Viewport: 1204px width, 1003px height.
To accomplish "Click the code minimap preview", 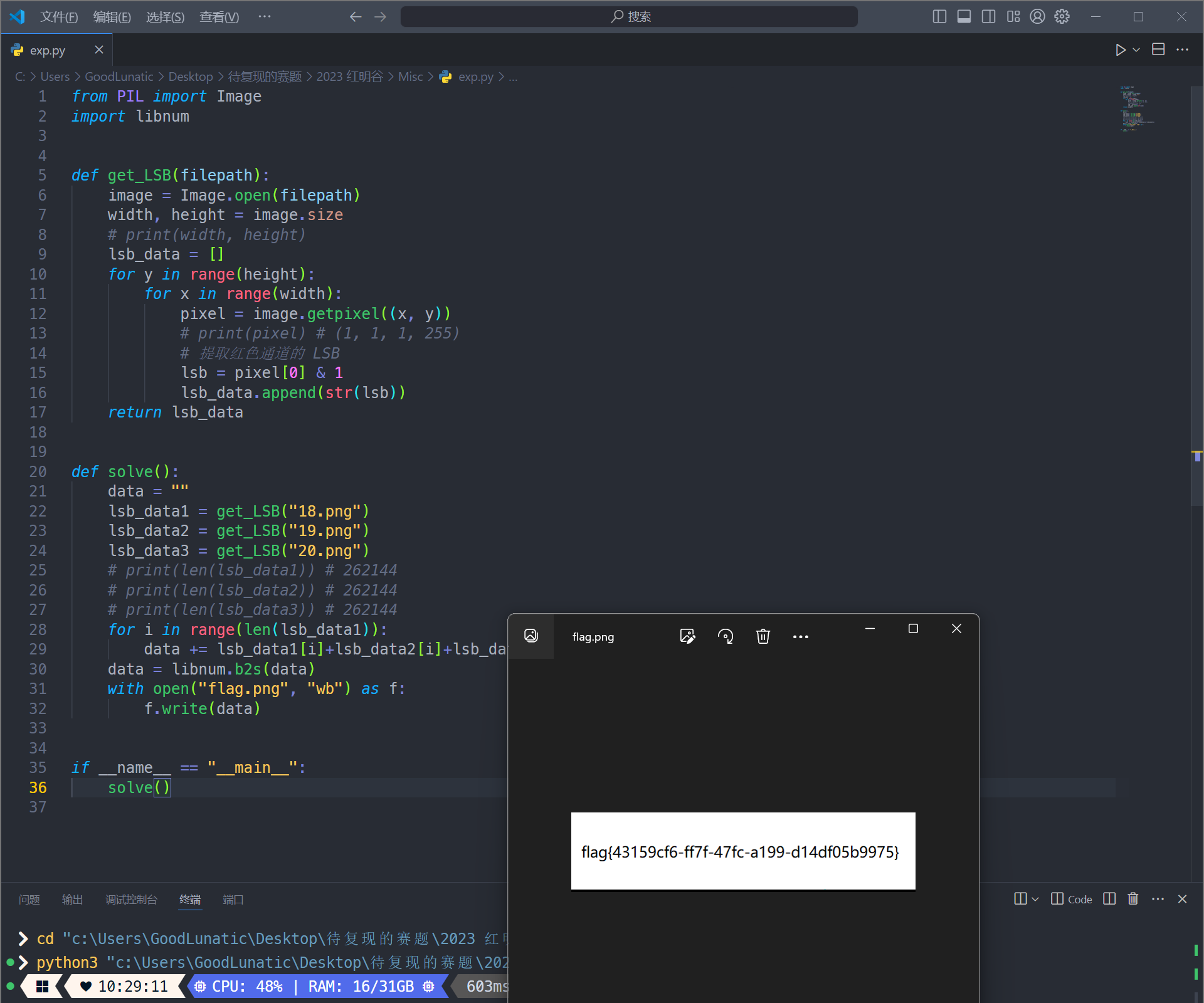I will pyautogui.click(x=1138, y=108).
